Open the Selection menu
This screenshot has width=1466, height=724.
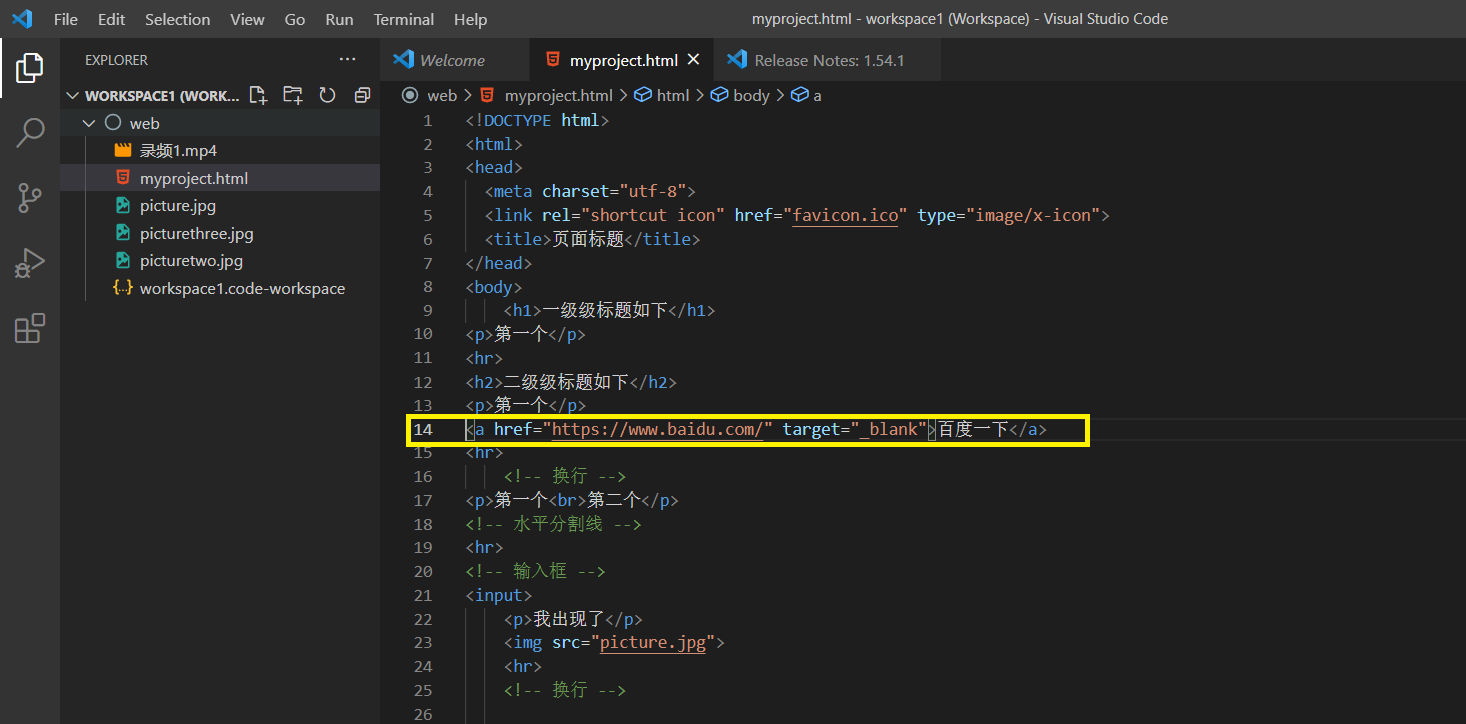(178, 19)
